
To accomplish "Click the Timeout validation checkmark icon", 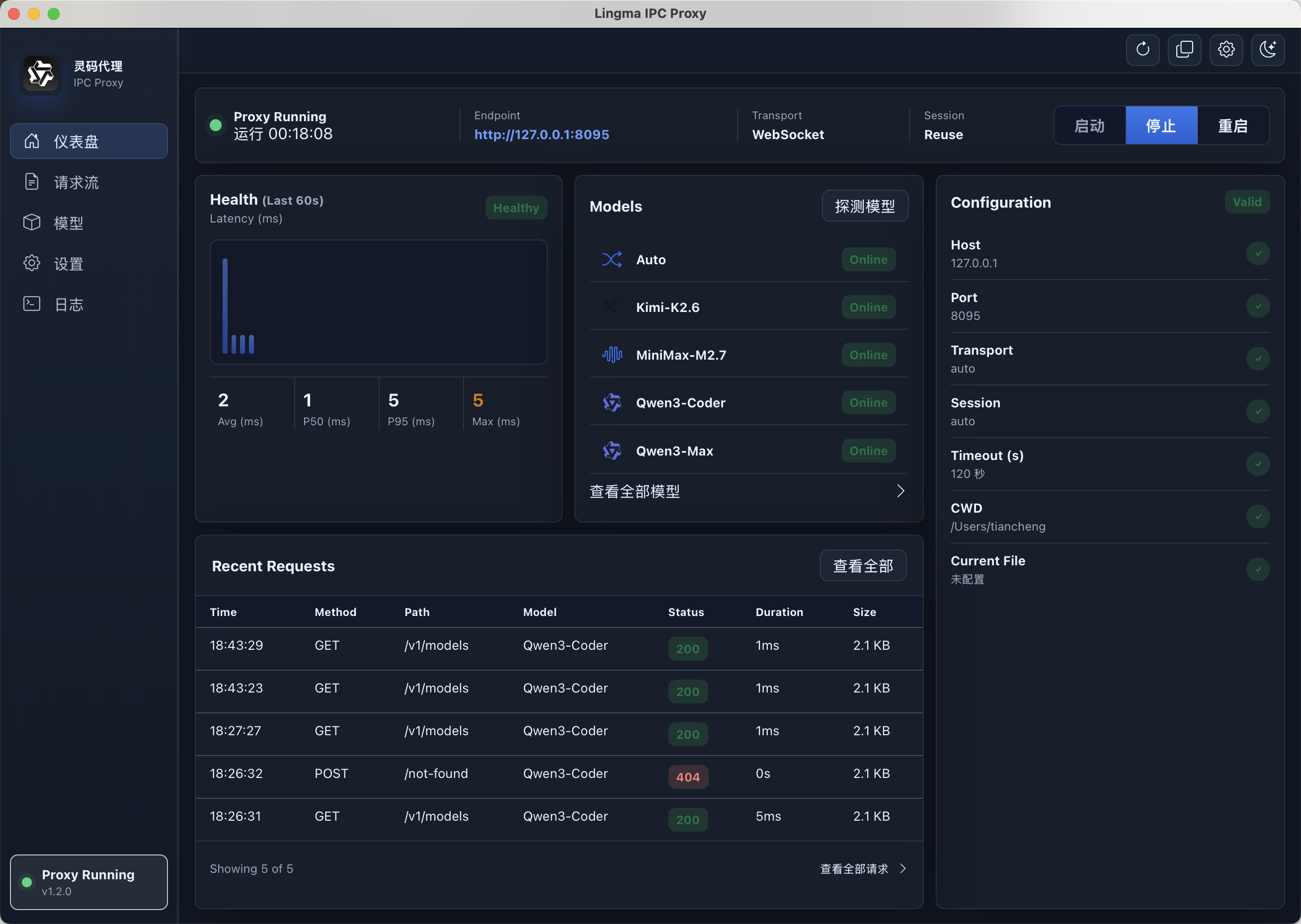I will coord(1258,463).
